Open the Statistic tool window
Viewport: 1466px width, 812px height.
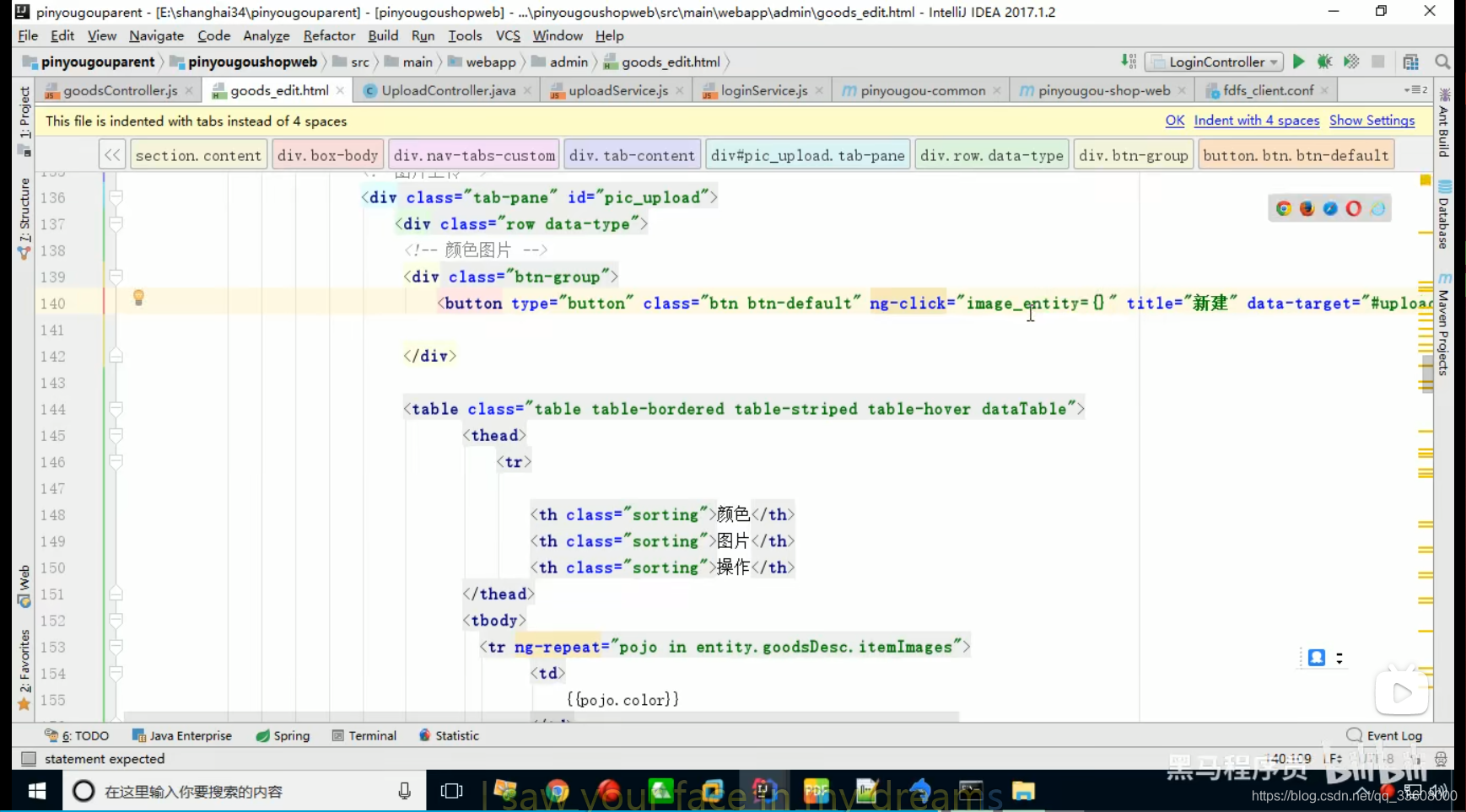coord(449,735)
